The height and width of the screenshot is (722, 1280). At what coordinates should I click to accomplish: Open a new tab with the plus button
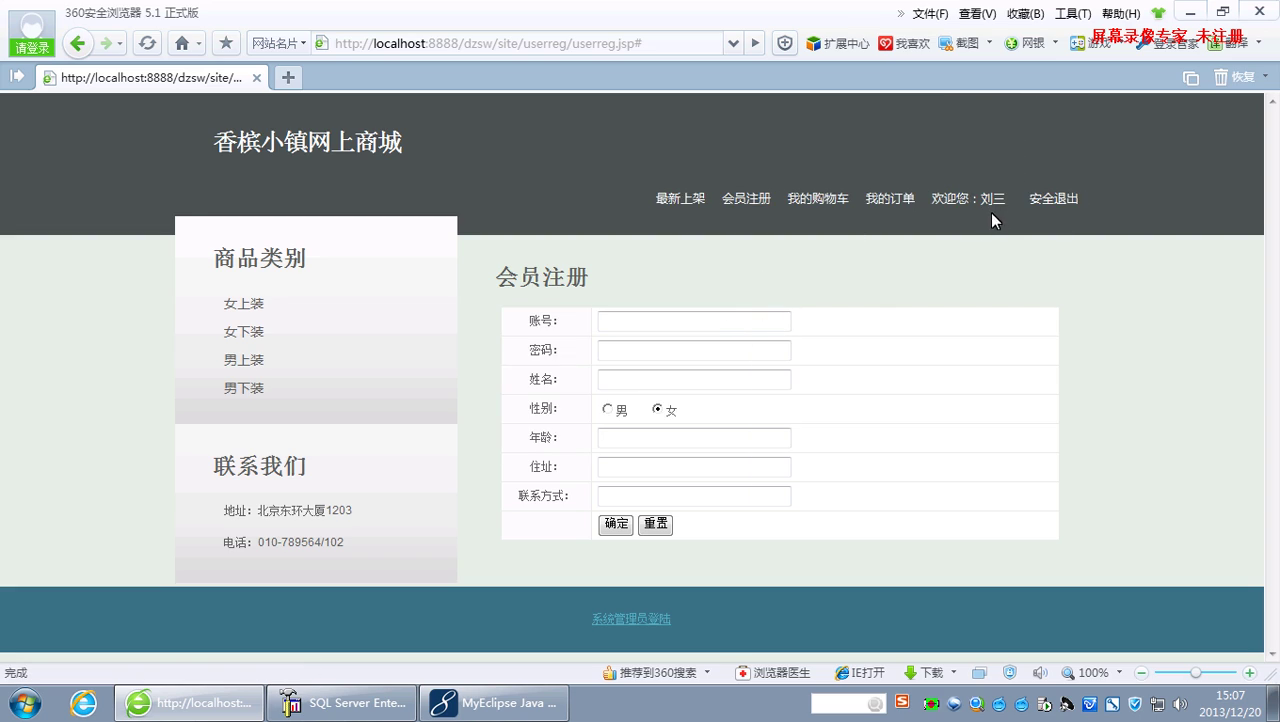click(x=288, y=77)
